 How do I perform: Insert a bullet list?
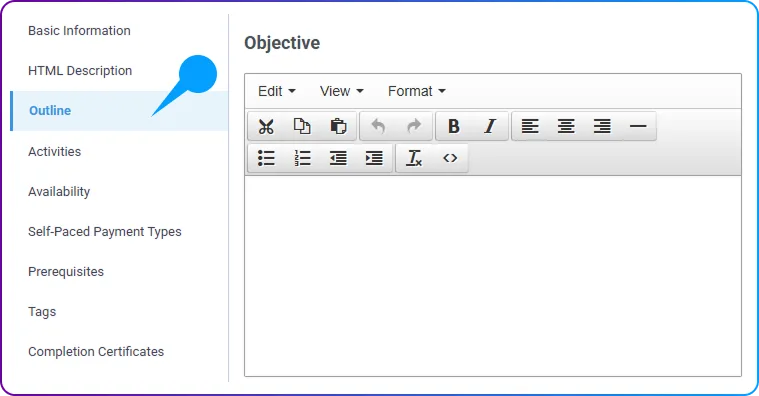266,158
